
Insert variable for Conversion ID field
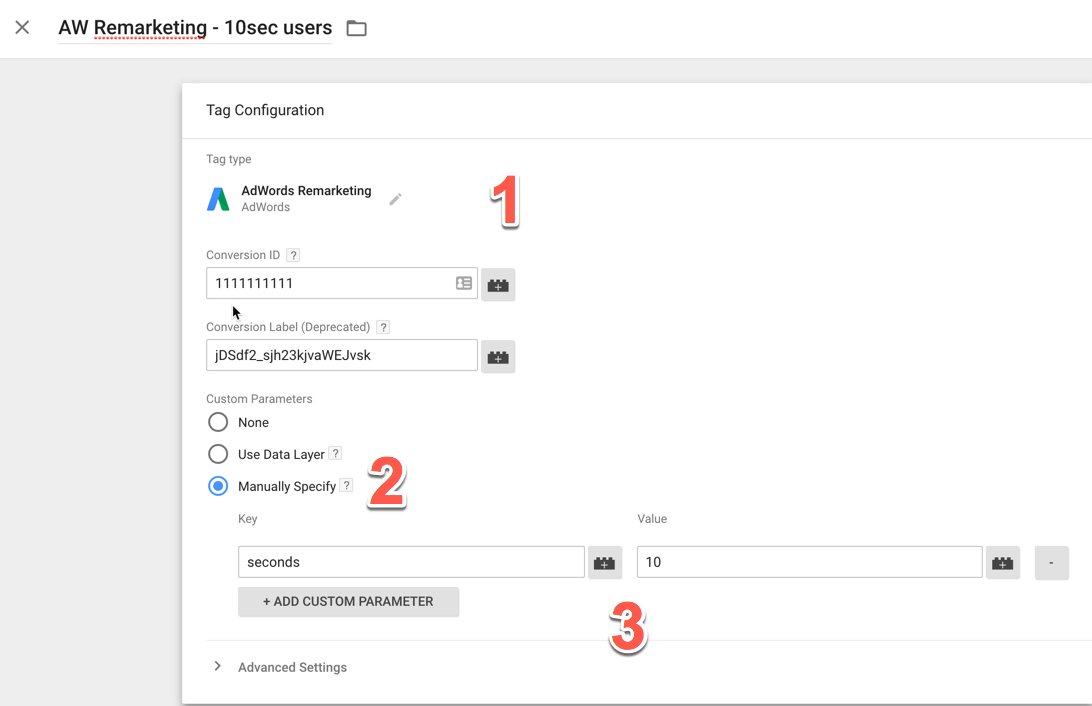coord(498,285)
